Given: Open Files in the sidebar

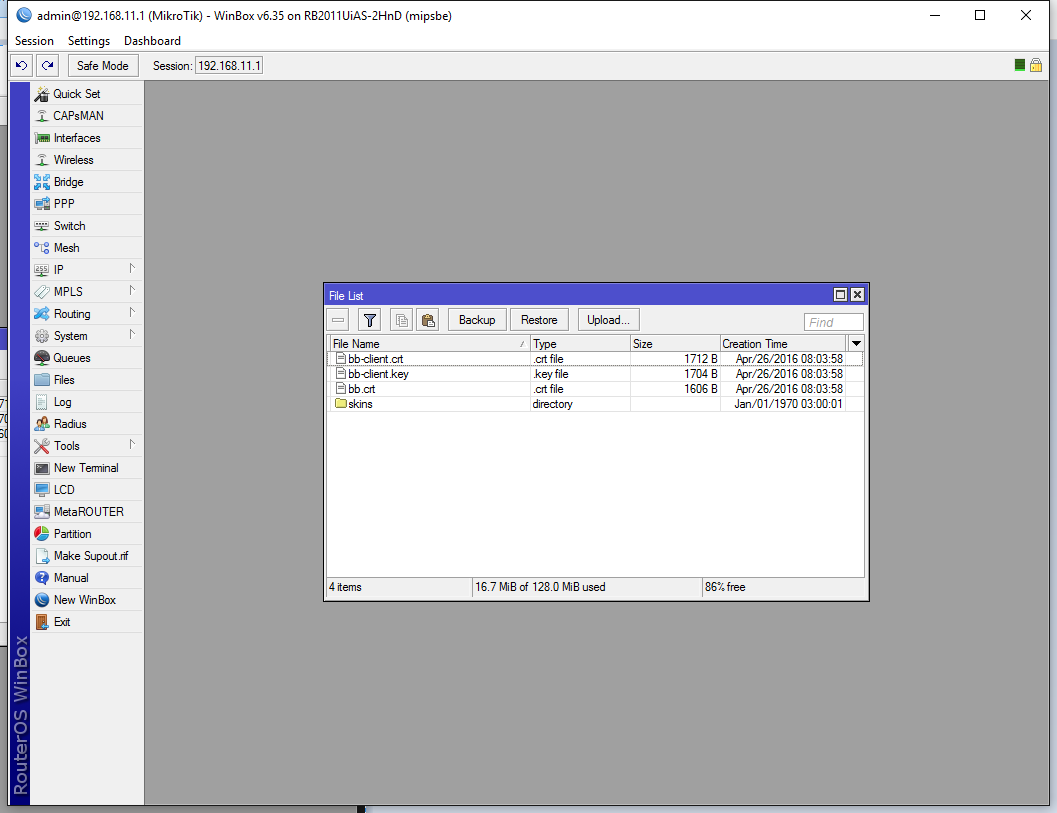Looking at the screenshot, I should click(87, 380).
